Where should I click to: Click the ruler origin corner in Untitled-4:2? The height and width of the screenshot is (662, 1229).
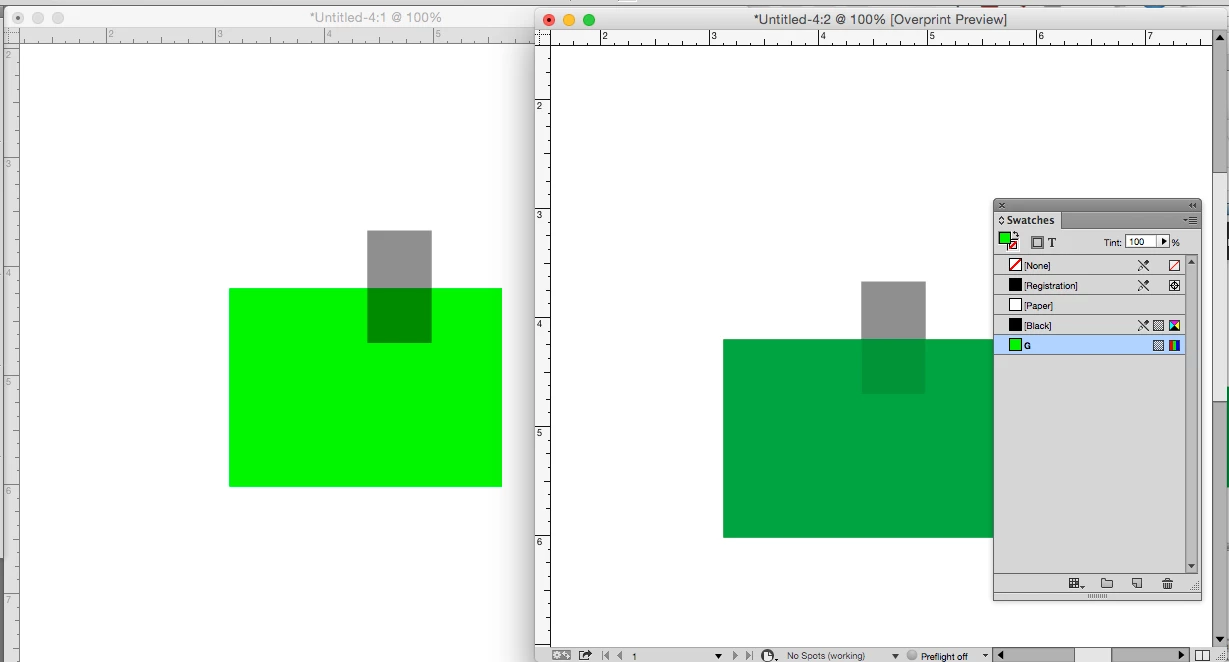pyautogui.click(x=543, y=37)
